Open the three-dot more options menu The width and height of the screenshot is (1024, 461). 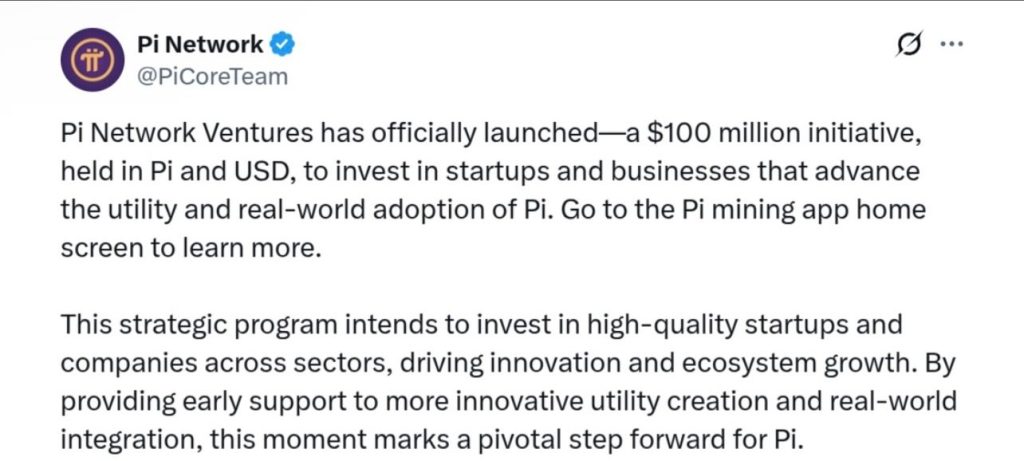point(952,45)
